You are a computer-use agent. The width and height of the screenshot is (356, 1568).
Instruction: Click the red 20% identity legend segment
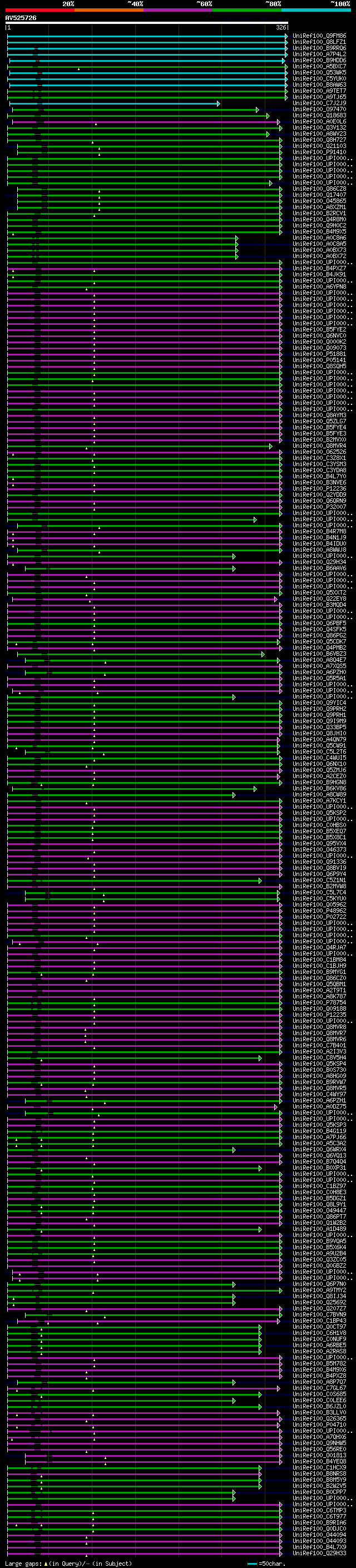(39, 10)
